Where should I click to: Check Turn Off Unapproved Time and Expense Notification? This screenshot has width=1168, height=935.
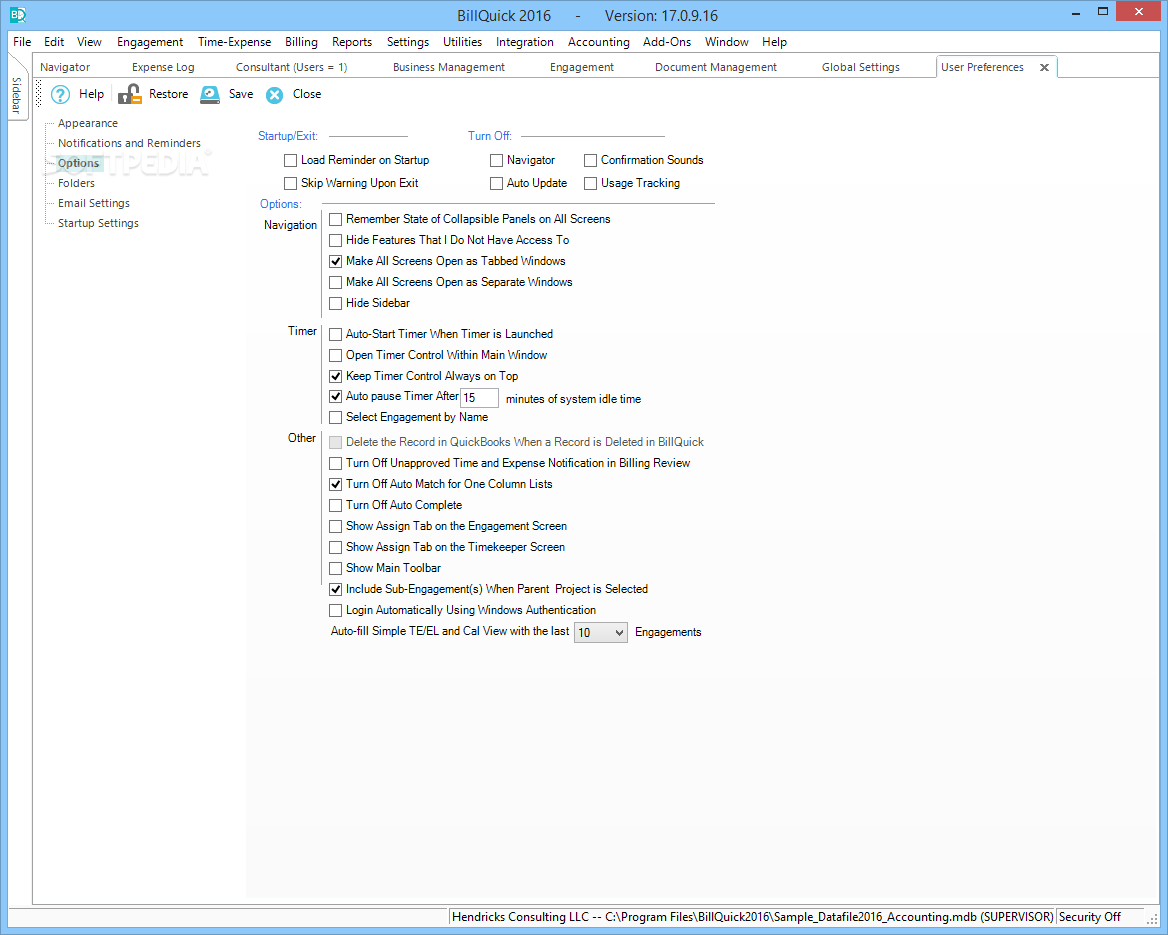pyautogui.click(x=336, y=463)
